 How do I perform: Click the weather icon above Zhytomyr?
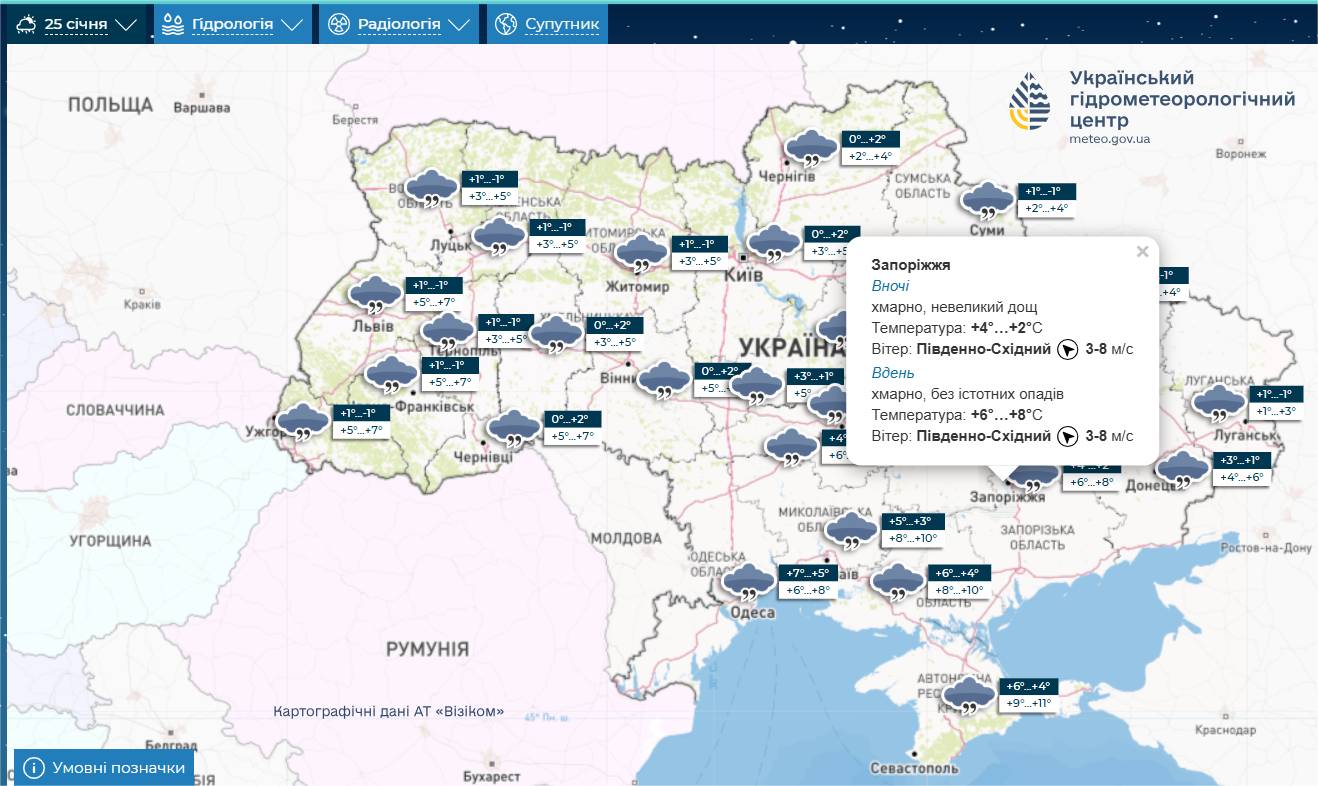(x=641, y=254)
